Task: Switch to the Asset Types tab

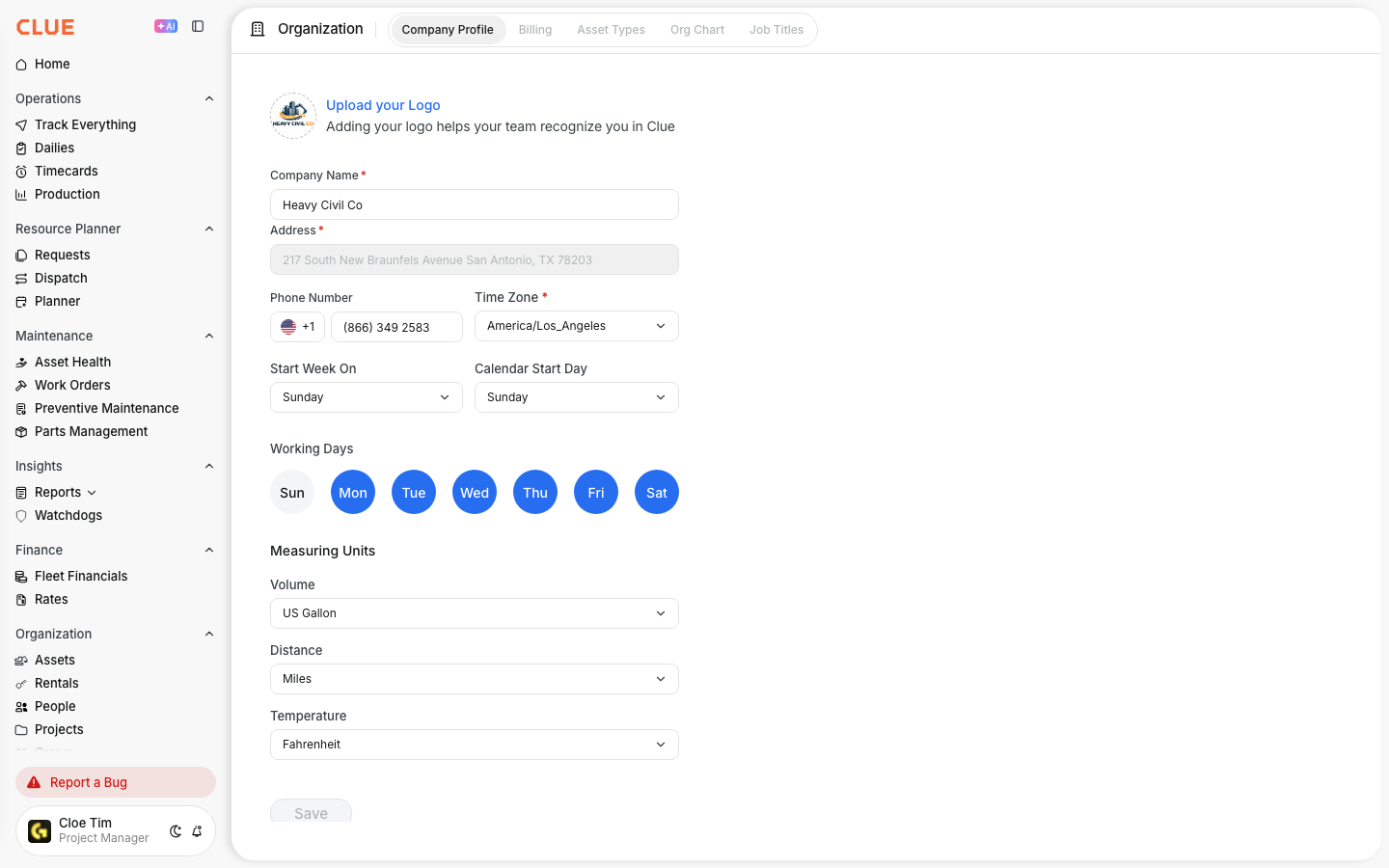Action: click(x=611, y=30)
